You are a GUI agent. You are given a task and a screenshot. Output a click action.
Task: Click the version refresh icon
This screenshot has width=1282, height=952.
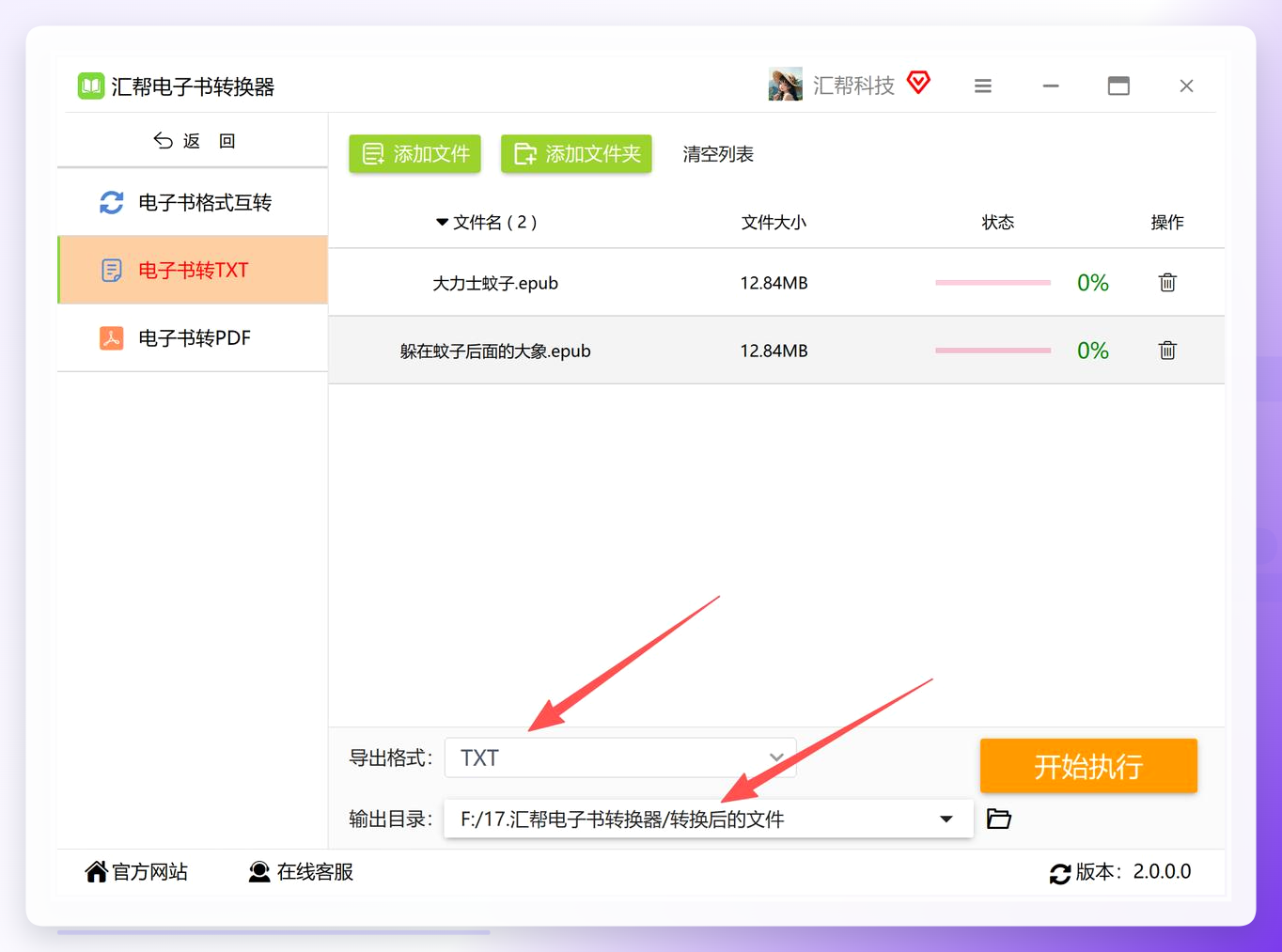(x=1060, y=873)
